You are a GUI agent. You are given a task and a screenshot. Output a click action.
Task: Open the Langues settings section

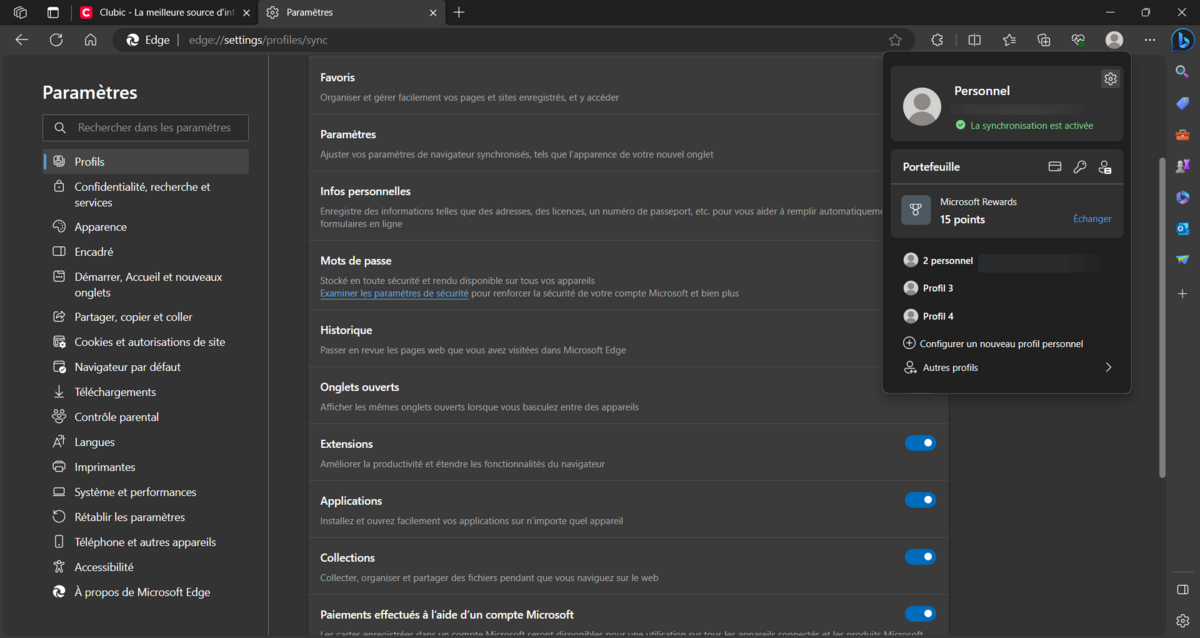click(x=146, y=442)
